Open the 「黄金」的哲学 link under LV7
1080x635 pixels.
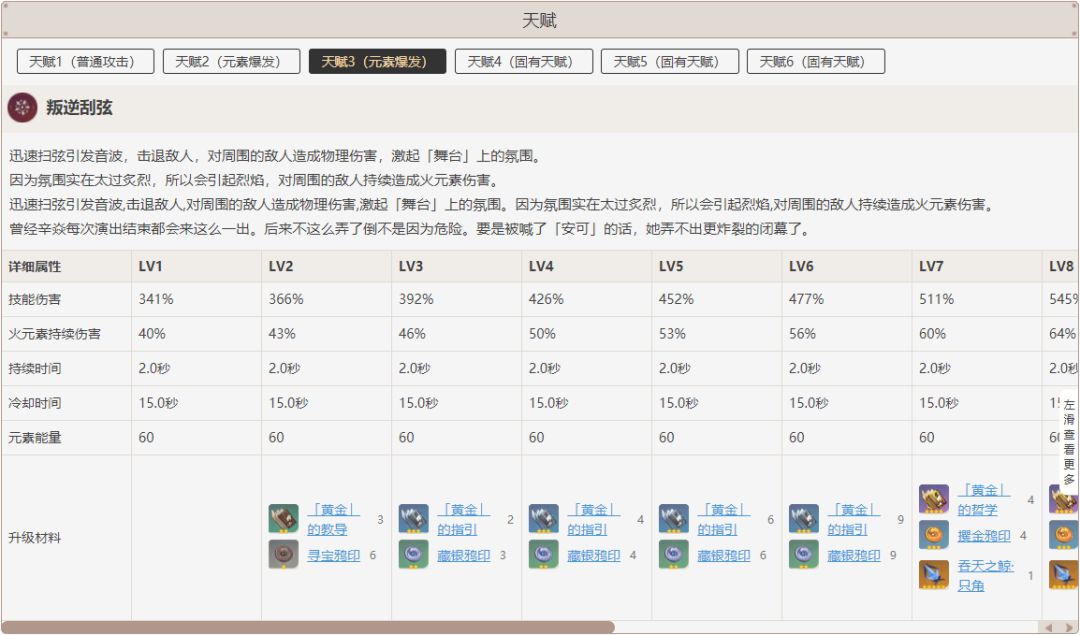click(x=984, y=500)
